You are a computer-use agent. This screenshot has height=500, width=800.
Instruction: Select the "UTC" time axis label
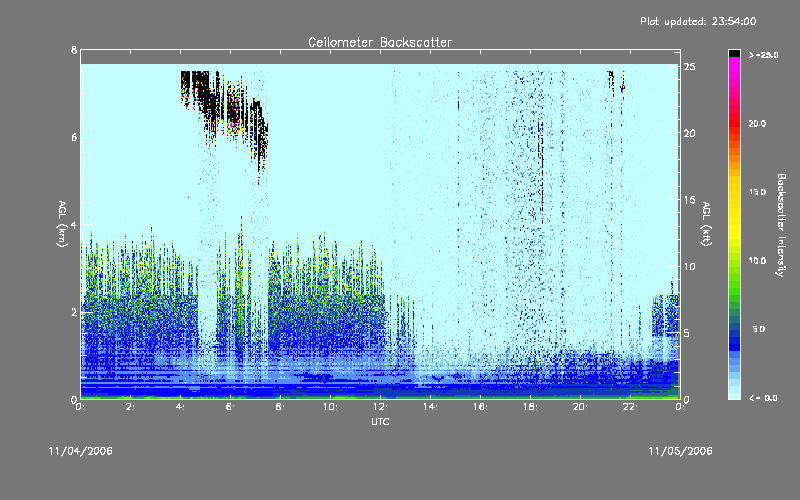coord(380,421)
